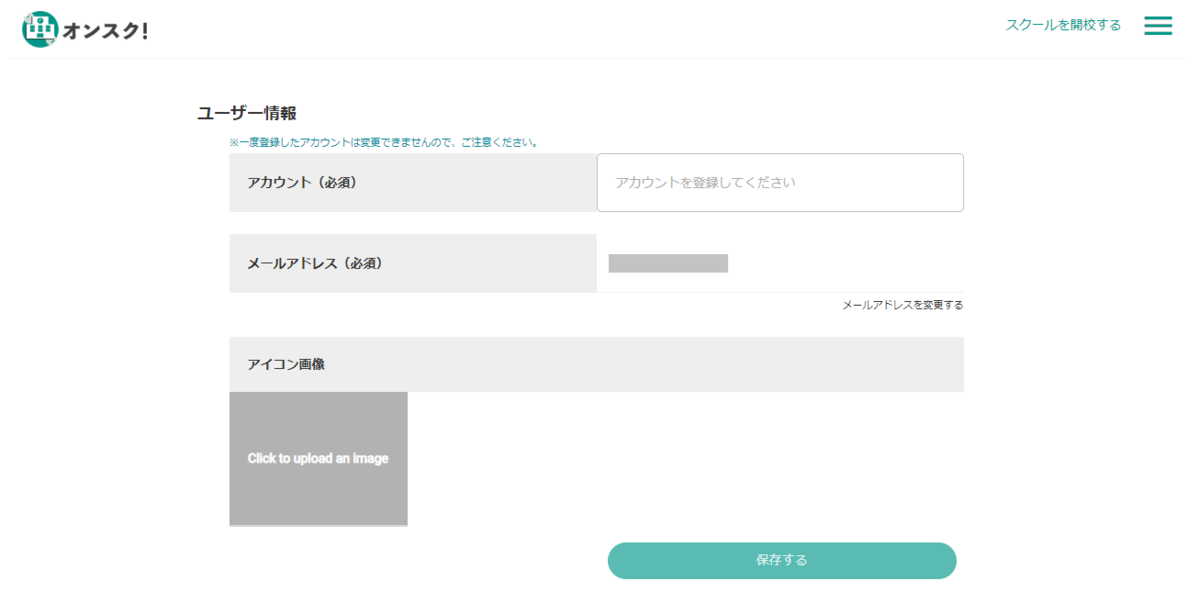Click the オンスク! school building logo icon

[x=40, y=30]
